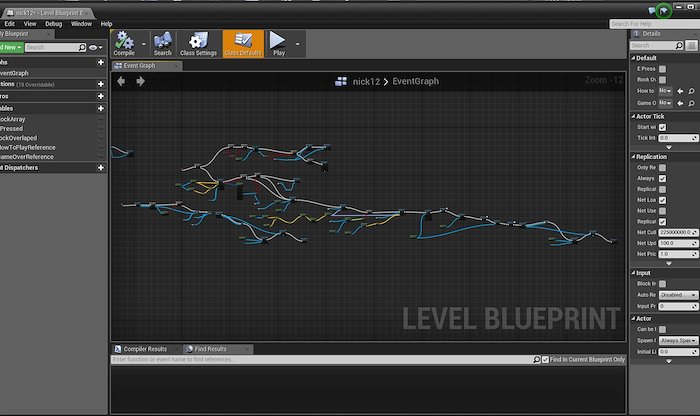Select the HowToPlayReference variable
Image resolution: width=700 pixels, height=416 pixels.
(28, 147)
